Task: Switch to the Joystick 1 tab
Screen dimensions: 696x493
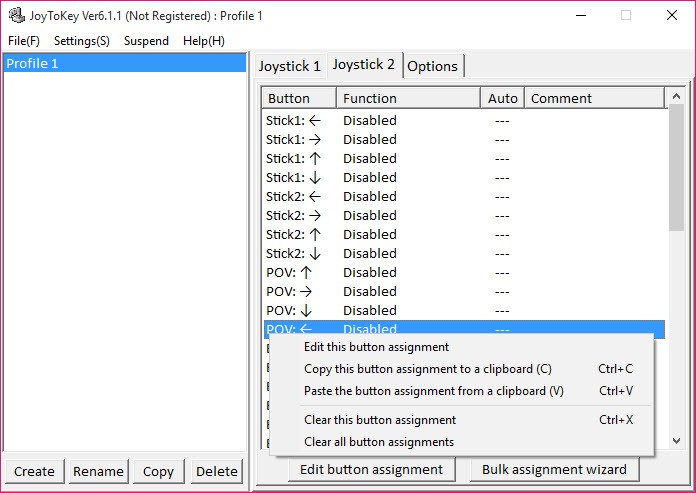Action: pos(289,66)
